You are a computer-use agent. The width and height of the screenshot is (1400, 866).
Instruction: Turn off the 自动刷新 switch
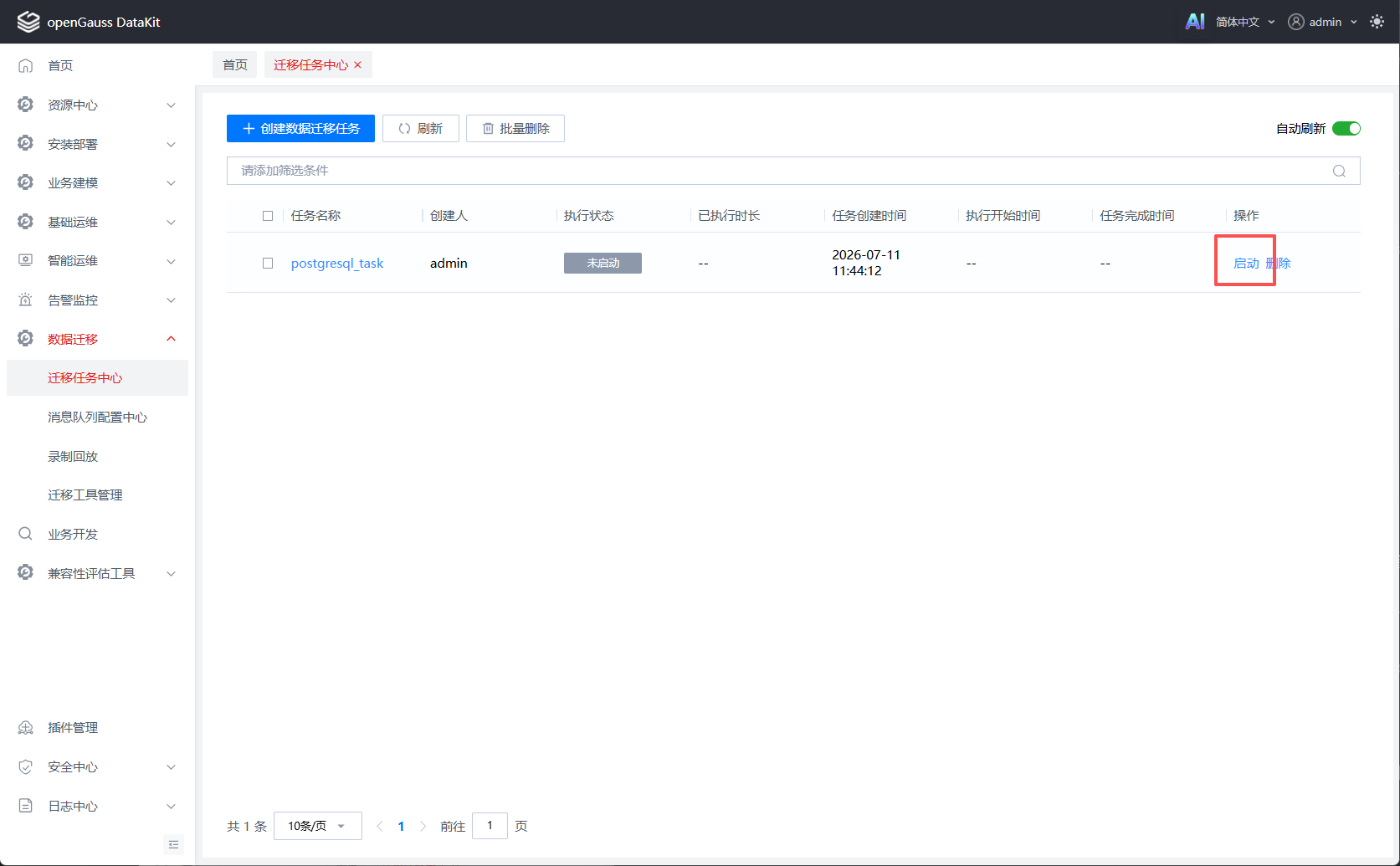[1346, 128]
